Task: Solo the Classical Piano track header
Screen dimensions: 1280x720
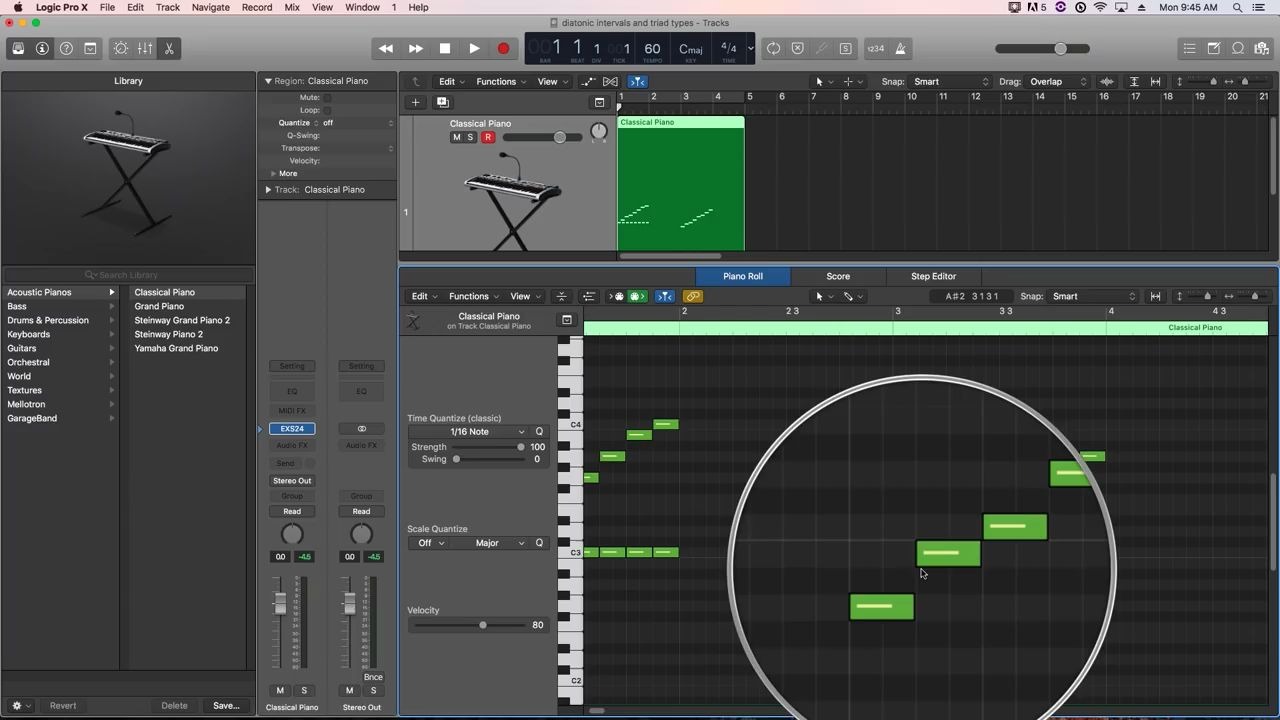Action: point(471,138)
